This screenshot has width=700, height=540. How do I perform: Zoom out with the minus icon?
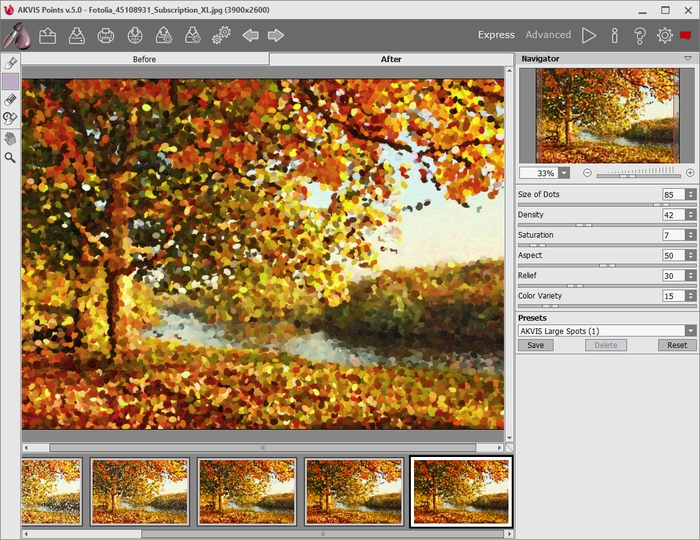(x=588, y=173)
